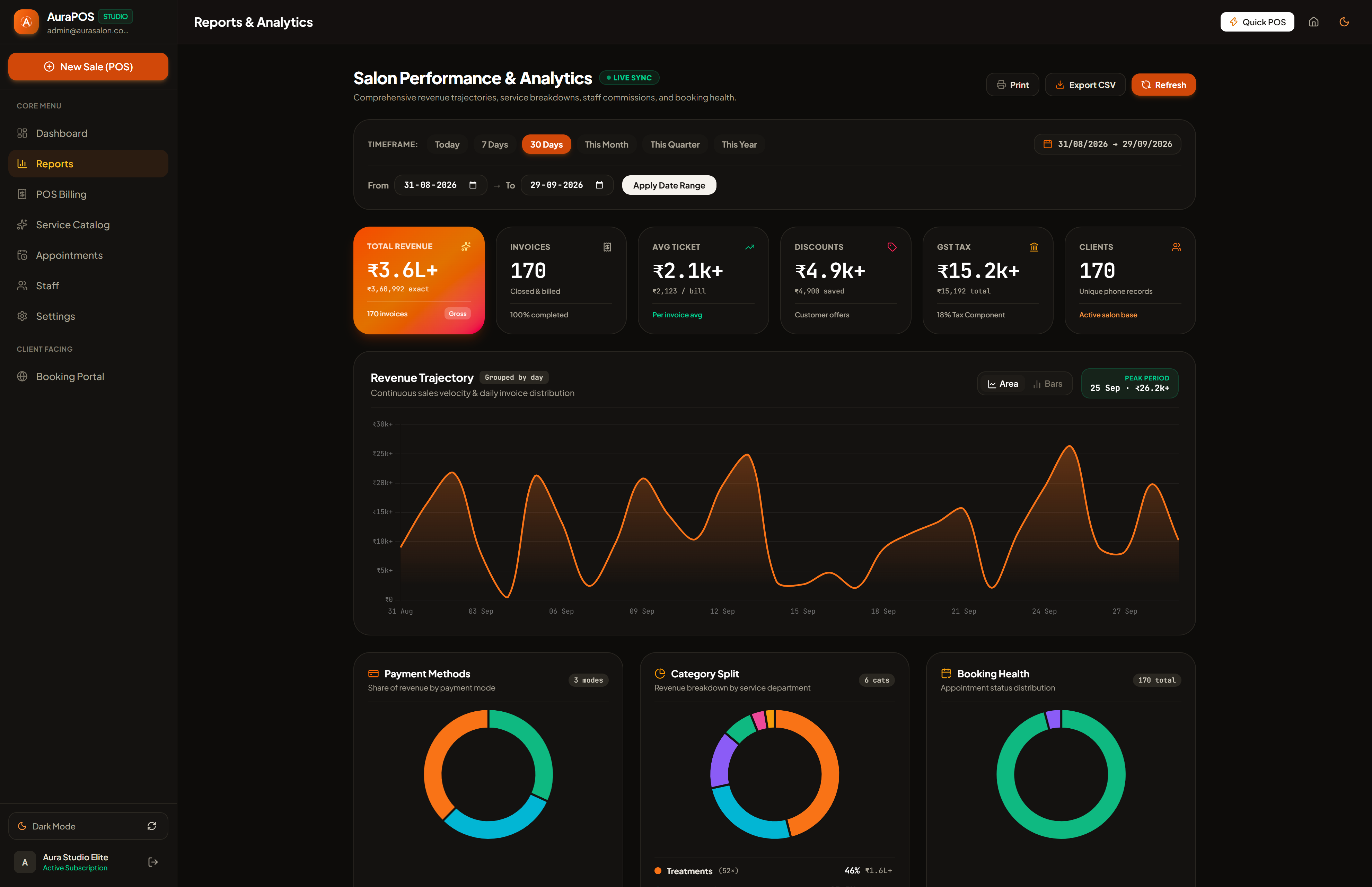This screenshot has width=1372, height=887.
Task: Click the calendar icon beside Booking Health
Action: pos(946,673)
